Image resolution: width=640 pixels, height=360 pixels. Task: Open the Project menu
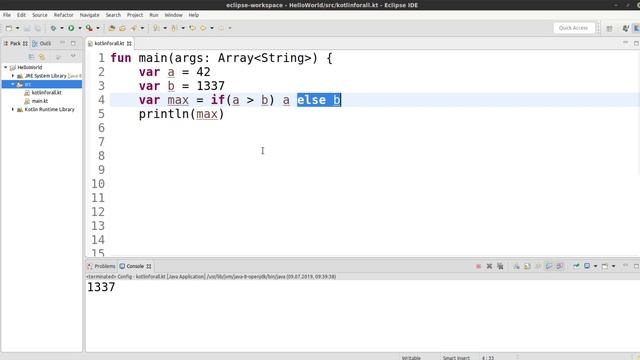(135, 15)
